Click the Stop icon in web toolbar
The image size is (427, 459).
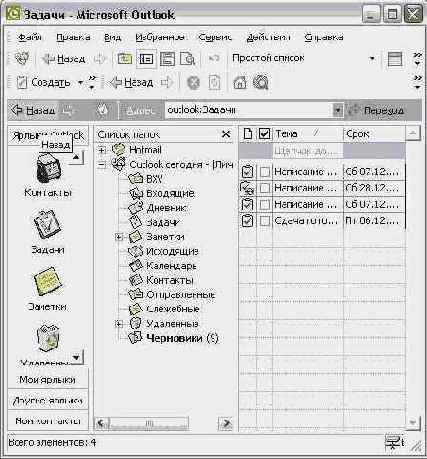pyautogui.click(x=193, y=83)
